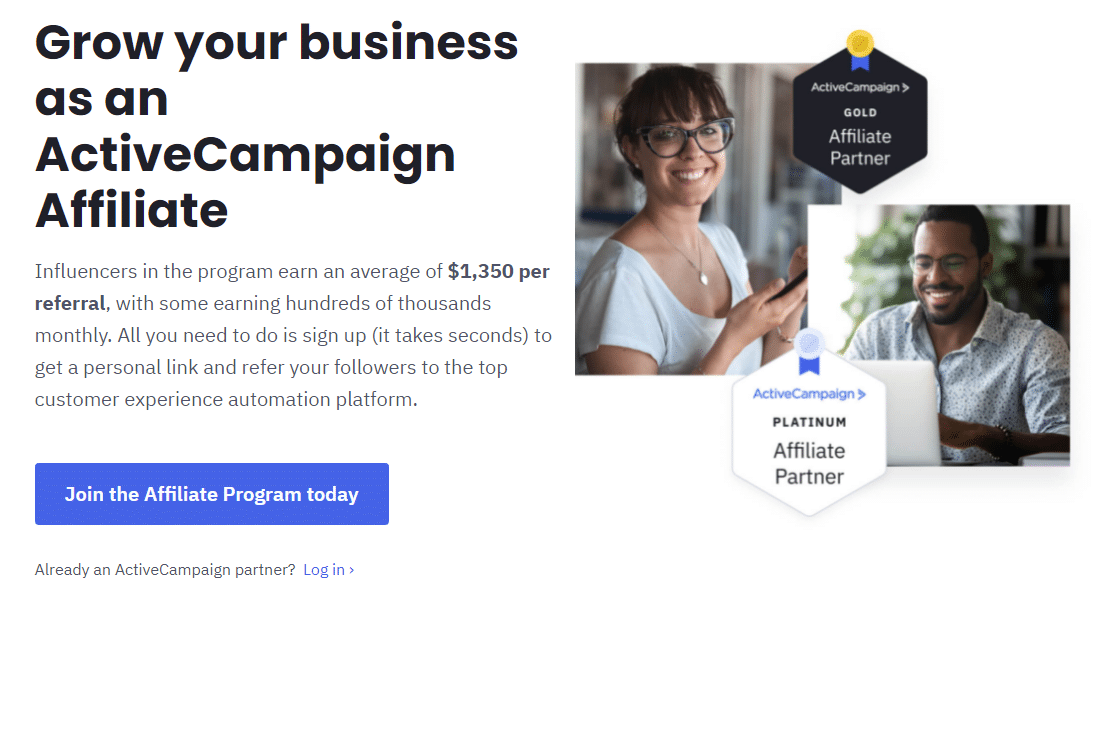Click Already an ActiveCampaign partner text
1097x729 pixels.
point(165,569)
